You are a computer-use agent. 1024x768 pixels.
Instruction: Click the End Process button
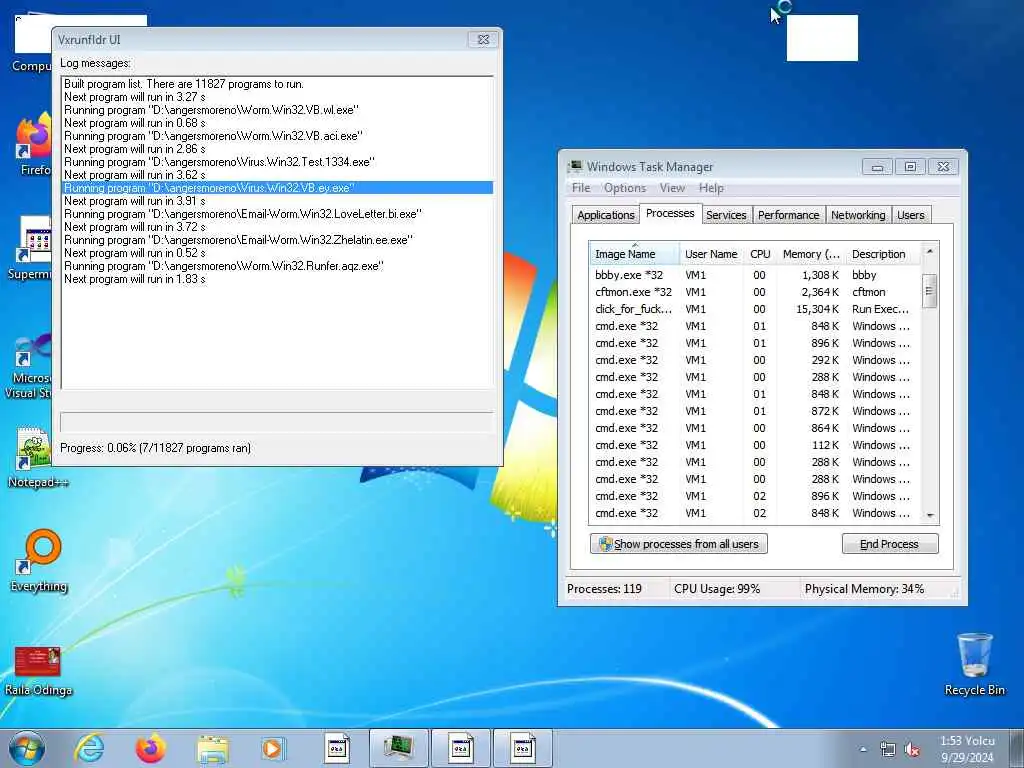(x=890, y=544)
